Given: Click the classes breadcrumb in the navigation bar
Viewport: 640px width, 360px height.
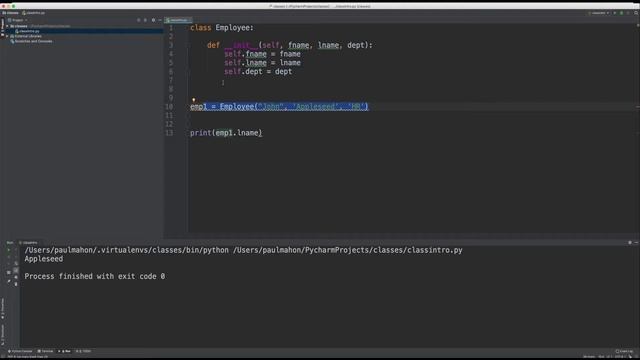Looking at the screenshot, I should 11,13.
